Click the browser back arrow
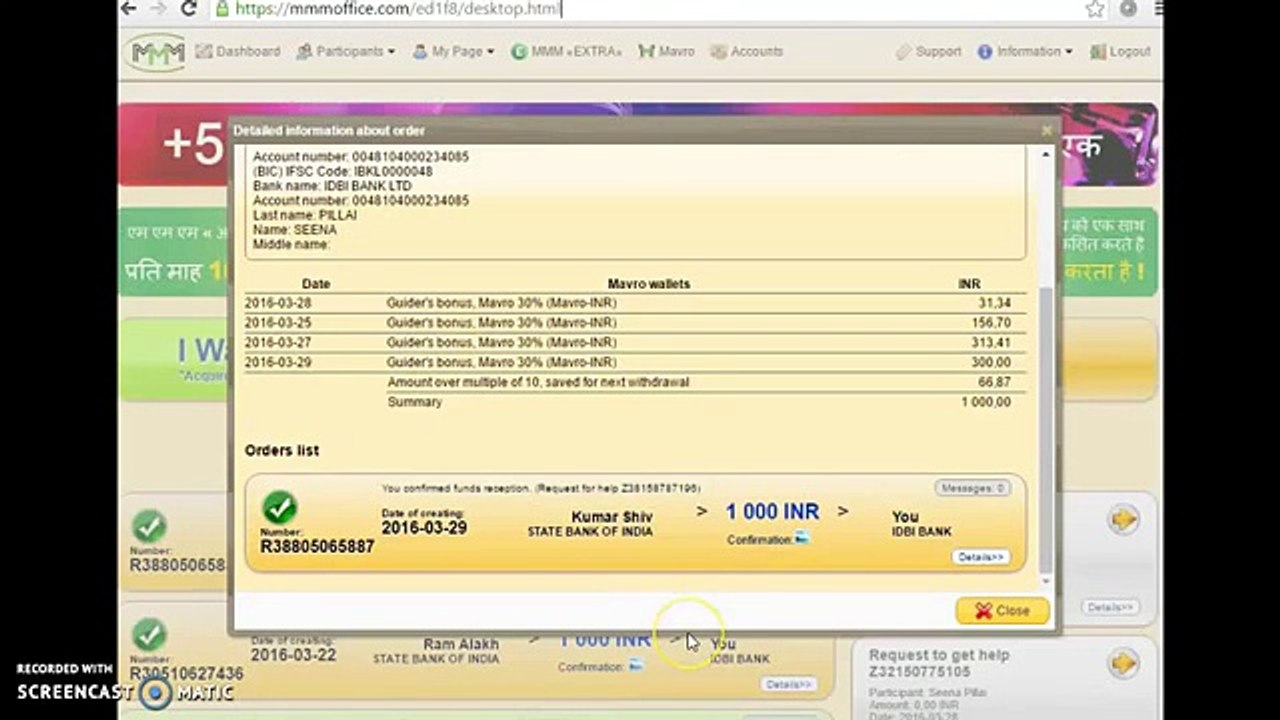 [129, 9]
